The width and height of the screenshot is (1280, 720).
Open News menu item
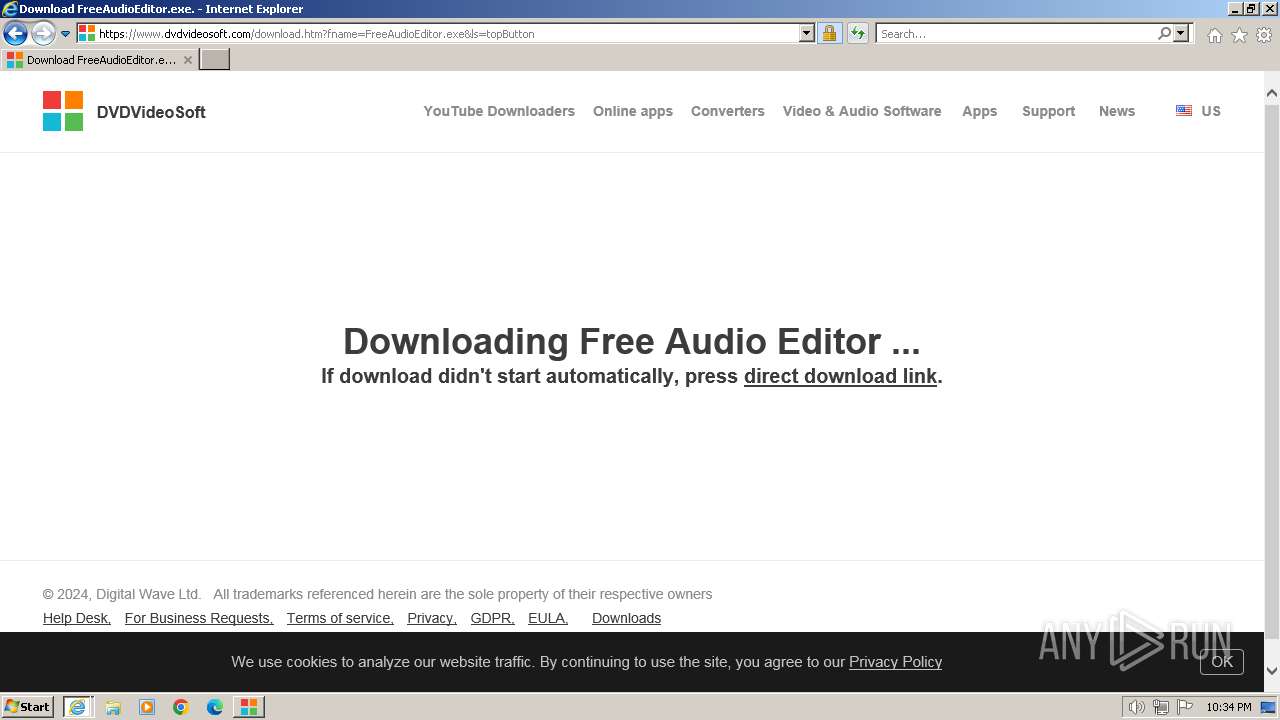tap(1117, 111)
